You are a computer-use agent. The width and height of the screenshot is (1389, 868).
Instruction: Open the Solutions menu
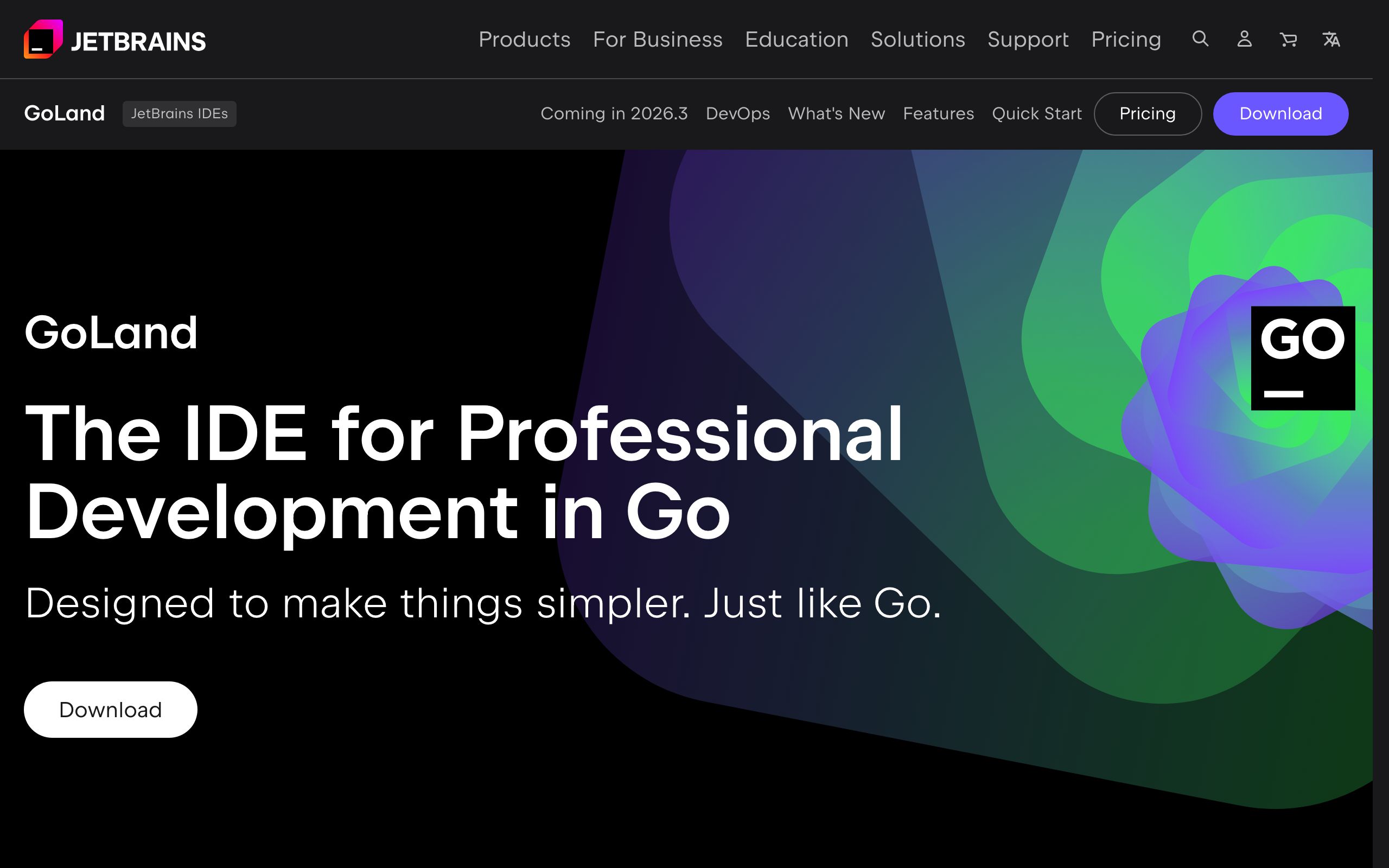[x=918, y=40]
